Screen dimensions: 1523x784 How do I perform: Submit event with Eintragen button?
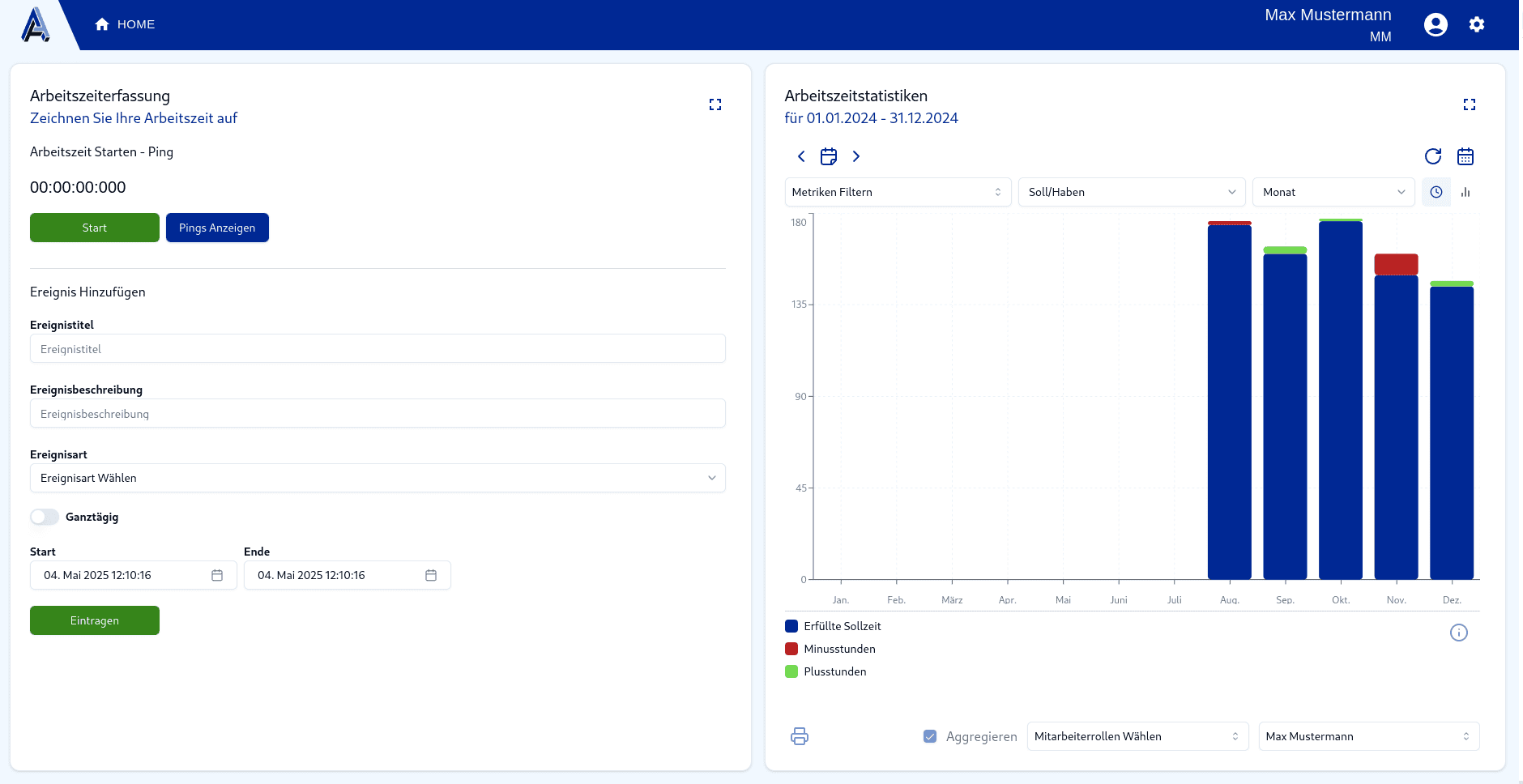click(95, 620)
